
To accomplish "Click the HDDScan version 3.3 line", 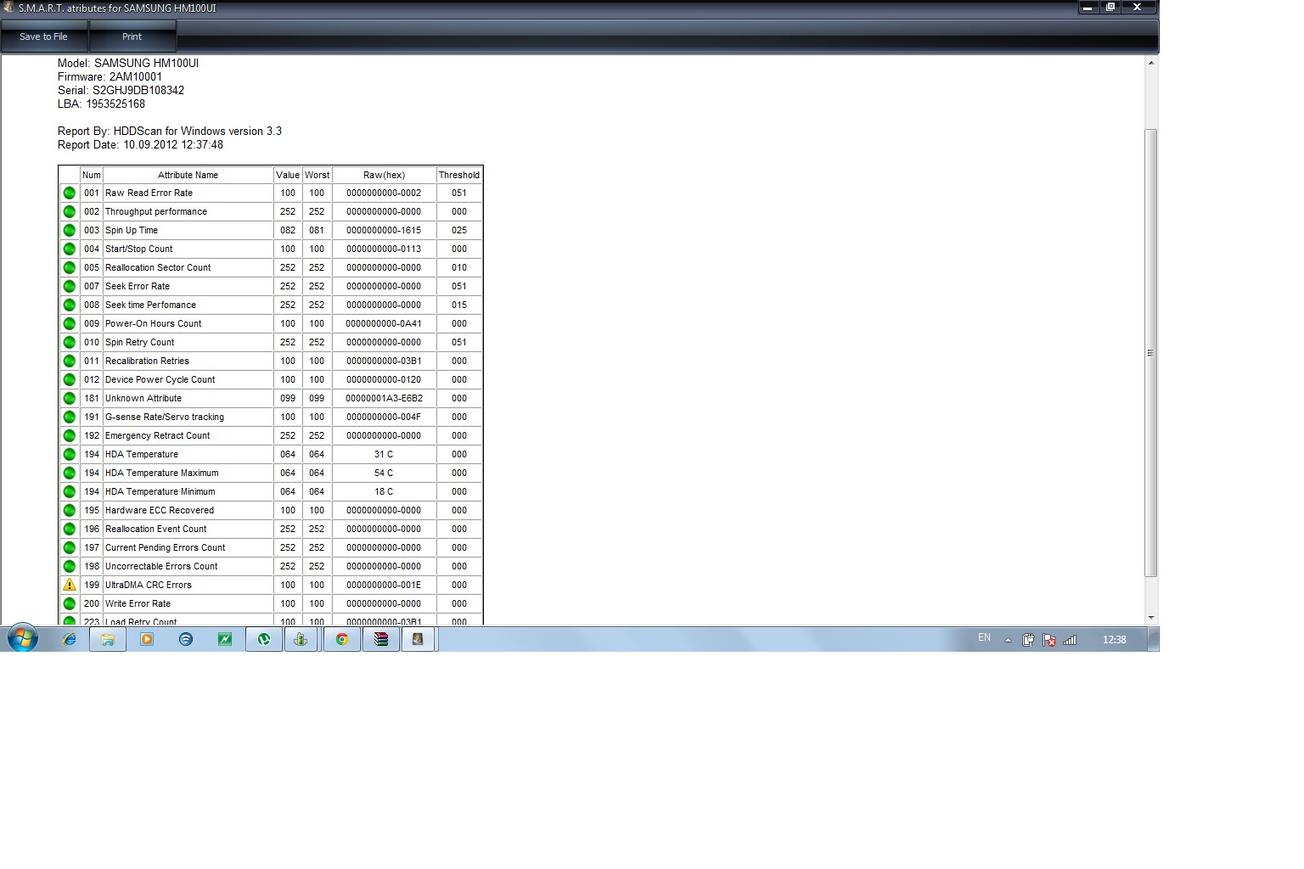I will tap(170, 131).
